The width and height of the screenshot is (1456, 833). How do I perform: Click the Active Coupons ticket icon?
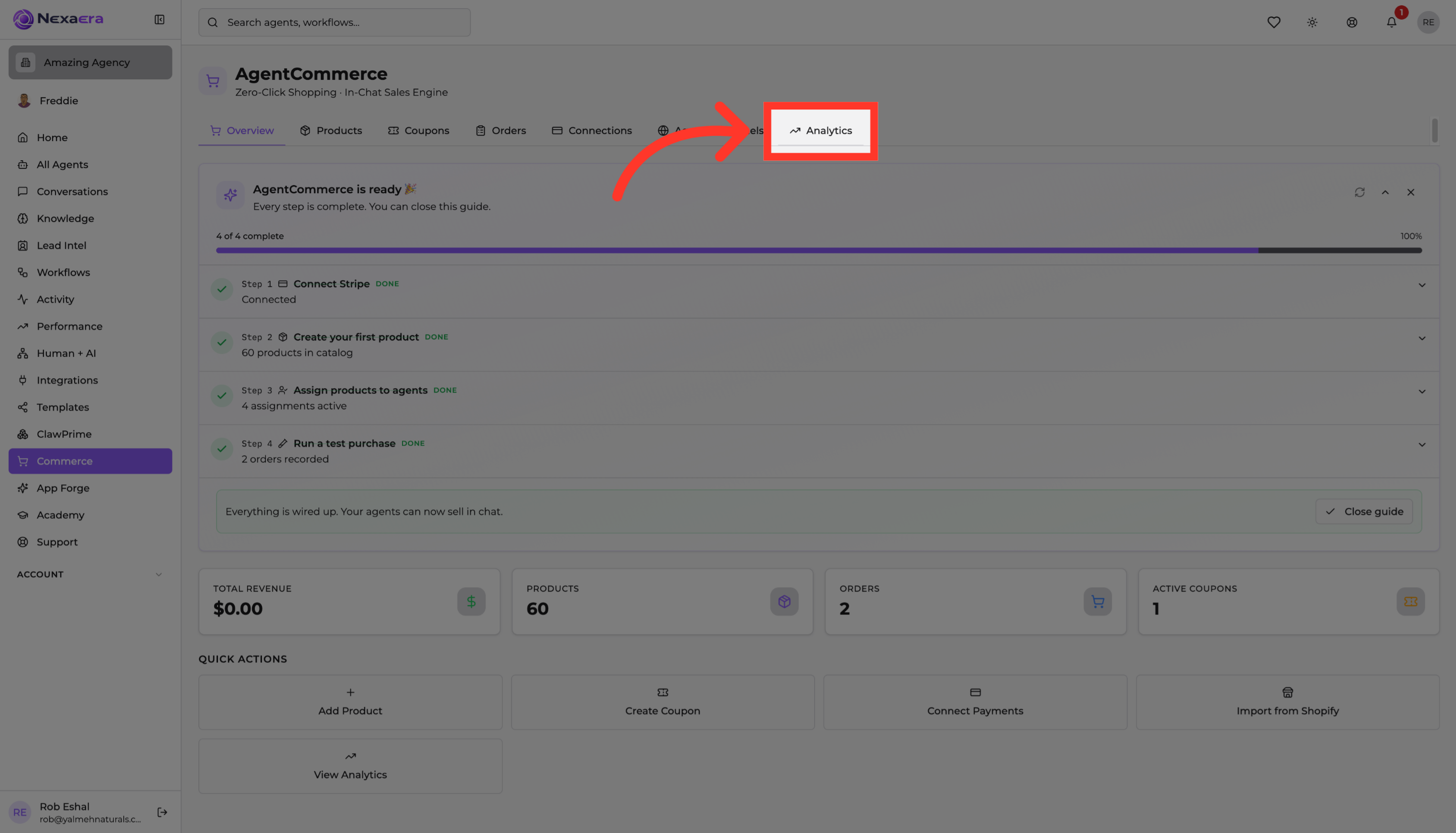tap(1410, 601)
